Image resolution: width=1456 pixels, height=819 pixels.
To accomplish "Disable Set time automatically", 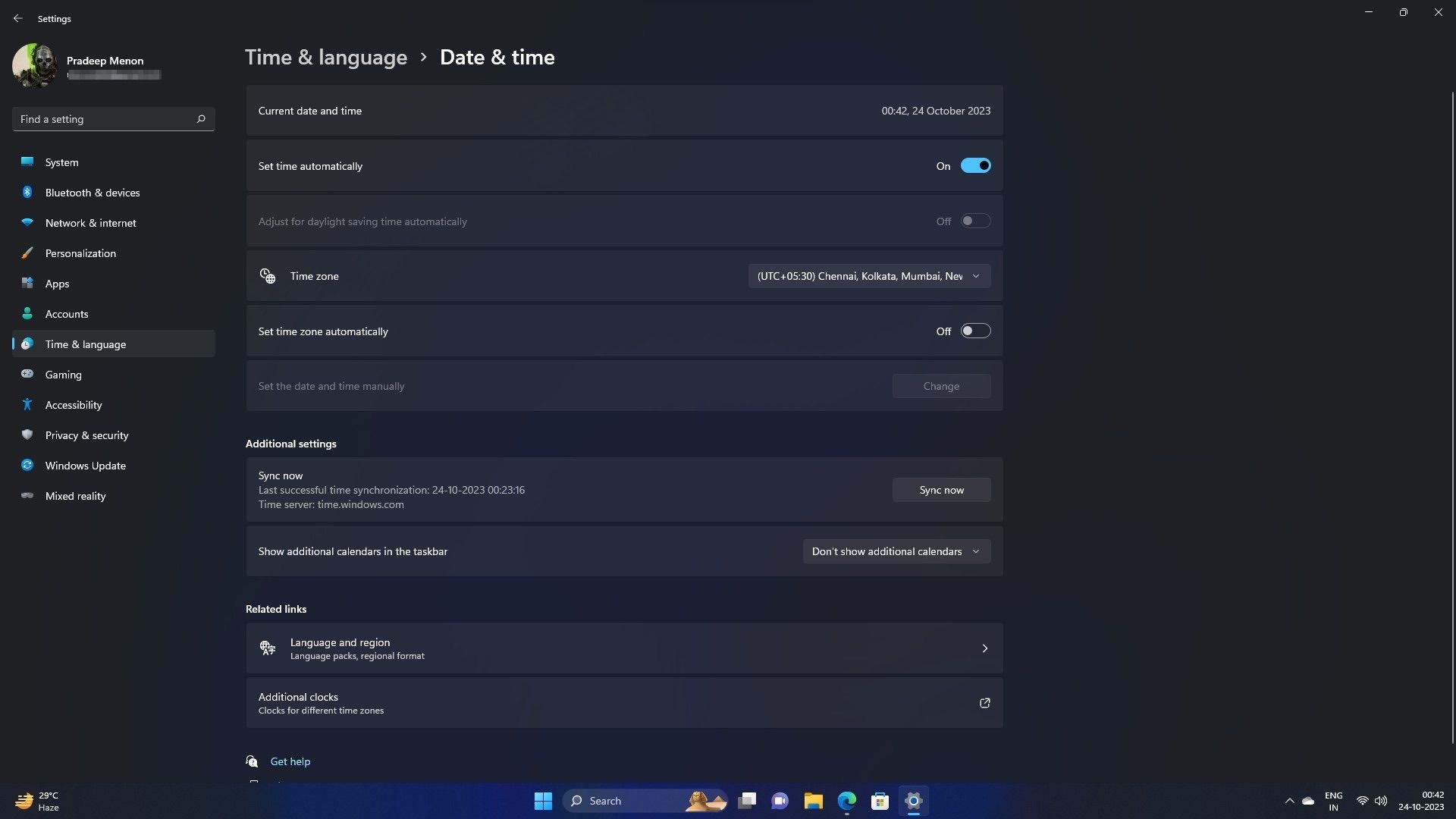I will click(976, 165).
